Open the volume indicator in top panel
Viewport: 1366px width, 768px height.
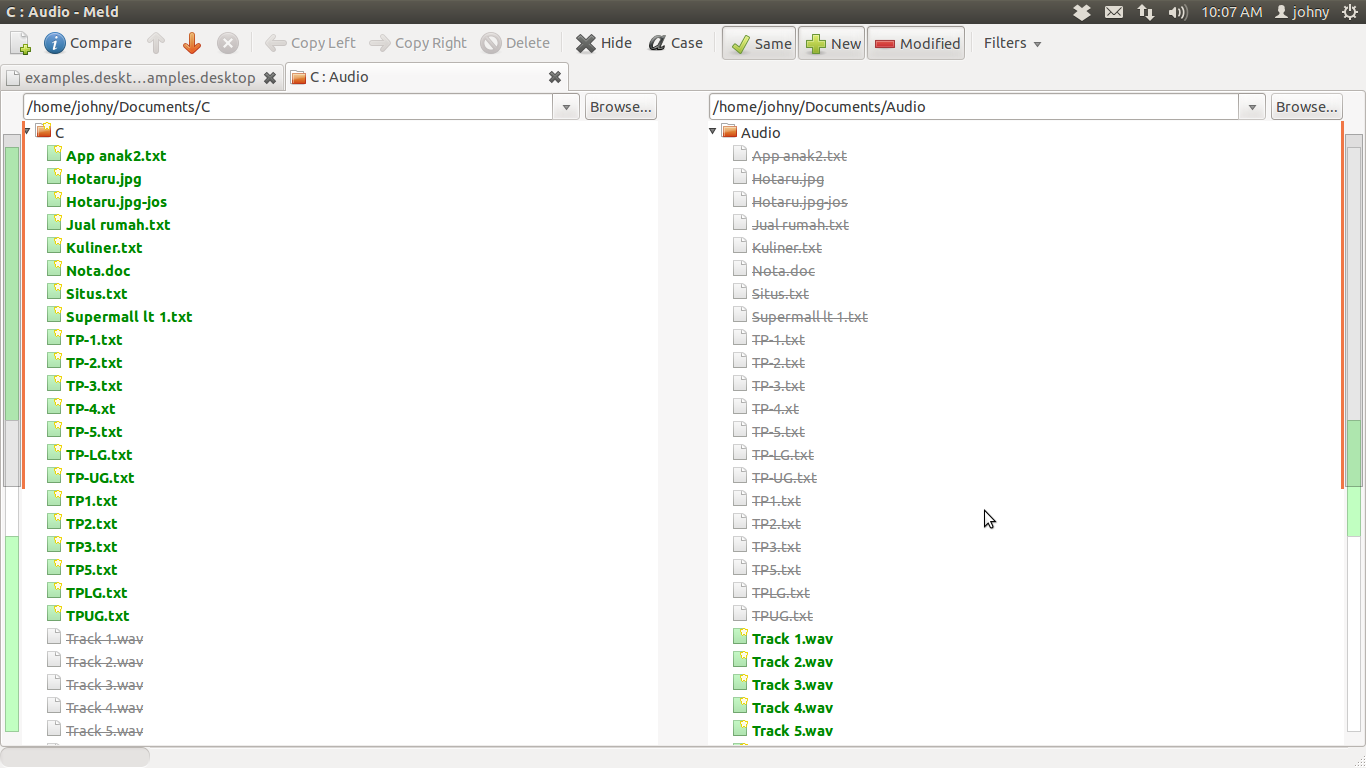(x=1178, y=12)
